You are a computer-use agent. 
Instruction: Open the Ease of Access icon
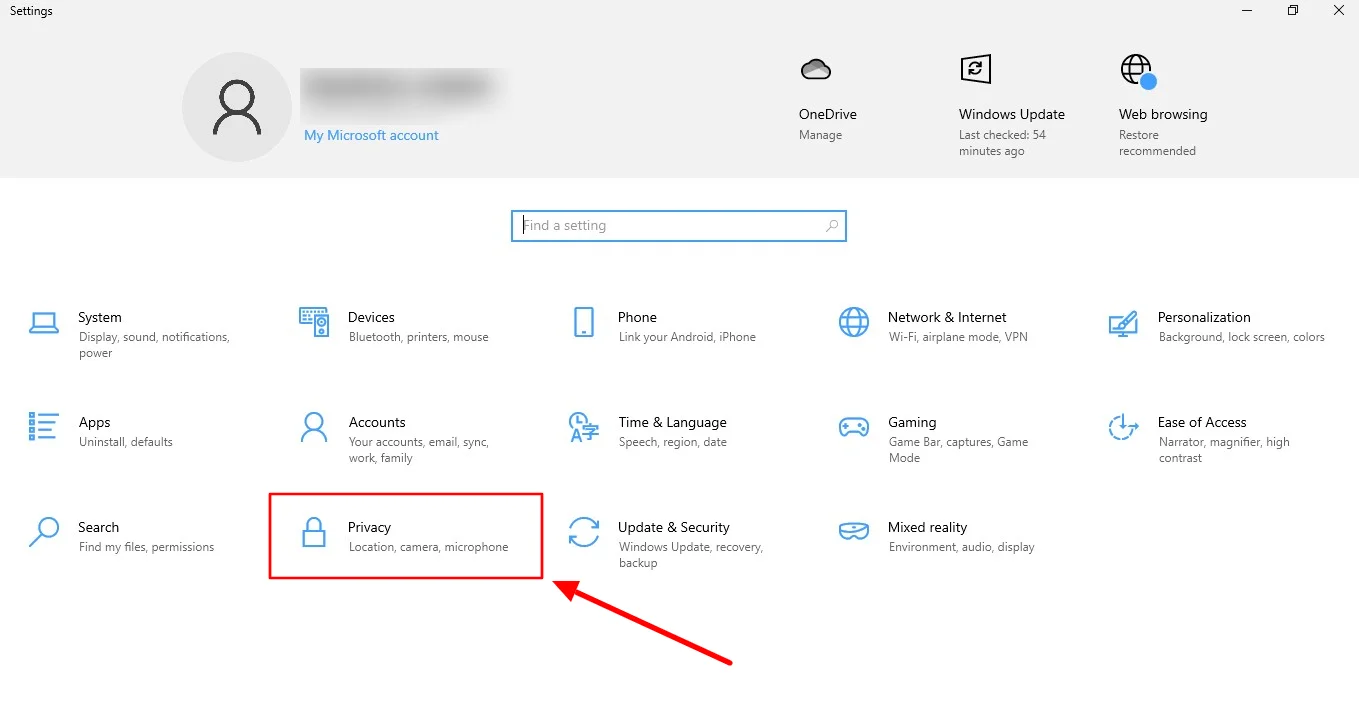[x=1124, y=427]
